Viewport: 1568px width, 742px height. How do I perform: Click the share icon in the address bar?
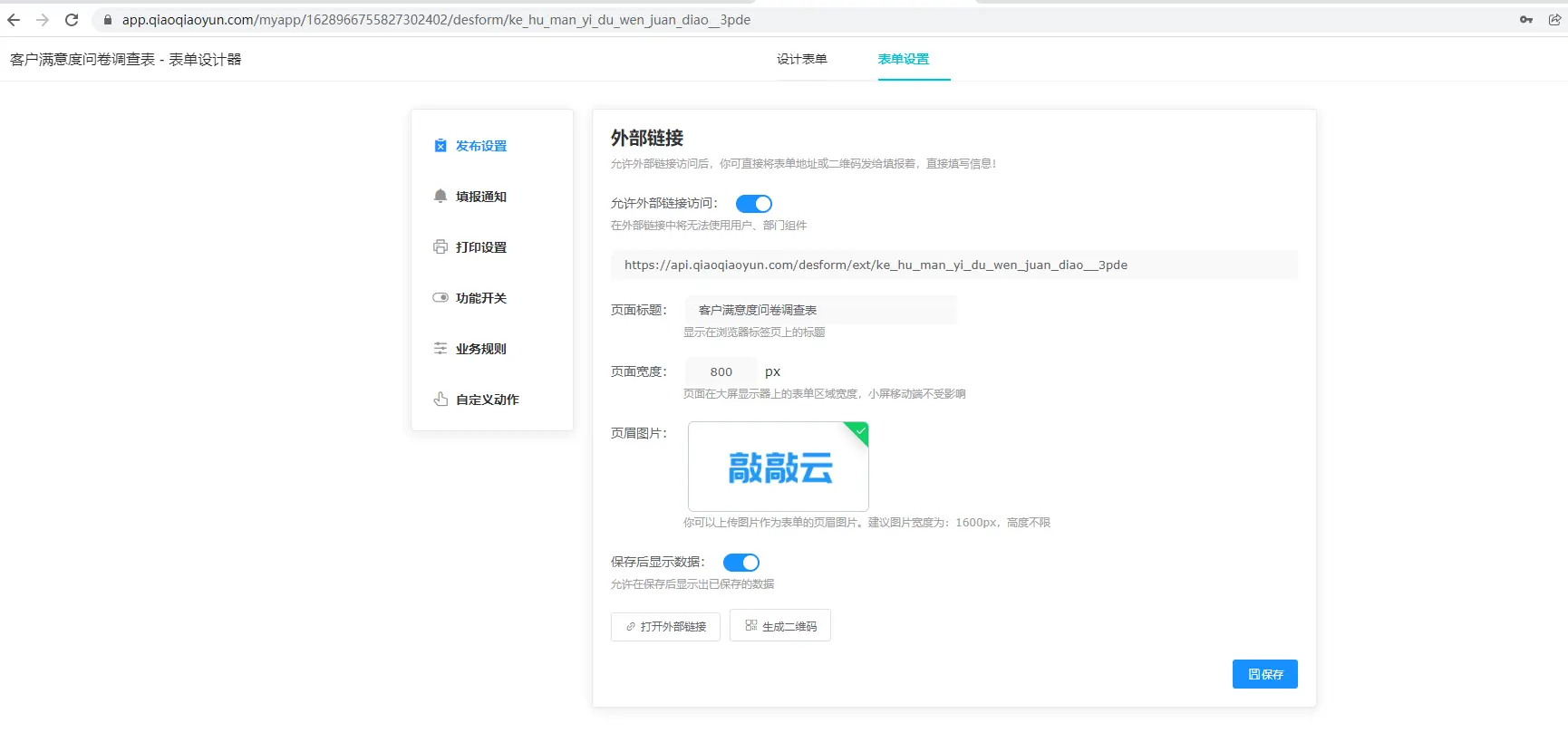[1554, 20]
